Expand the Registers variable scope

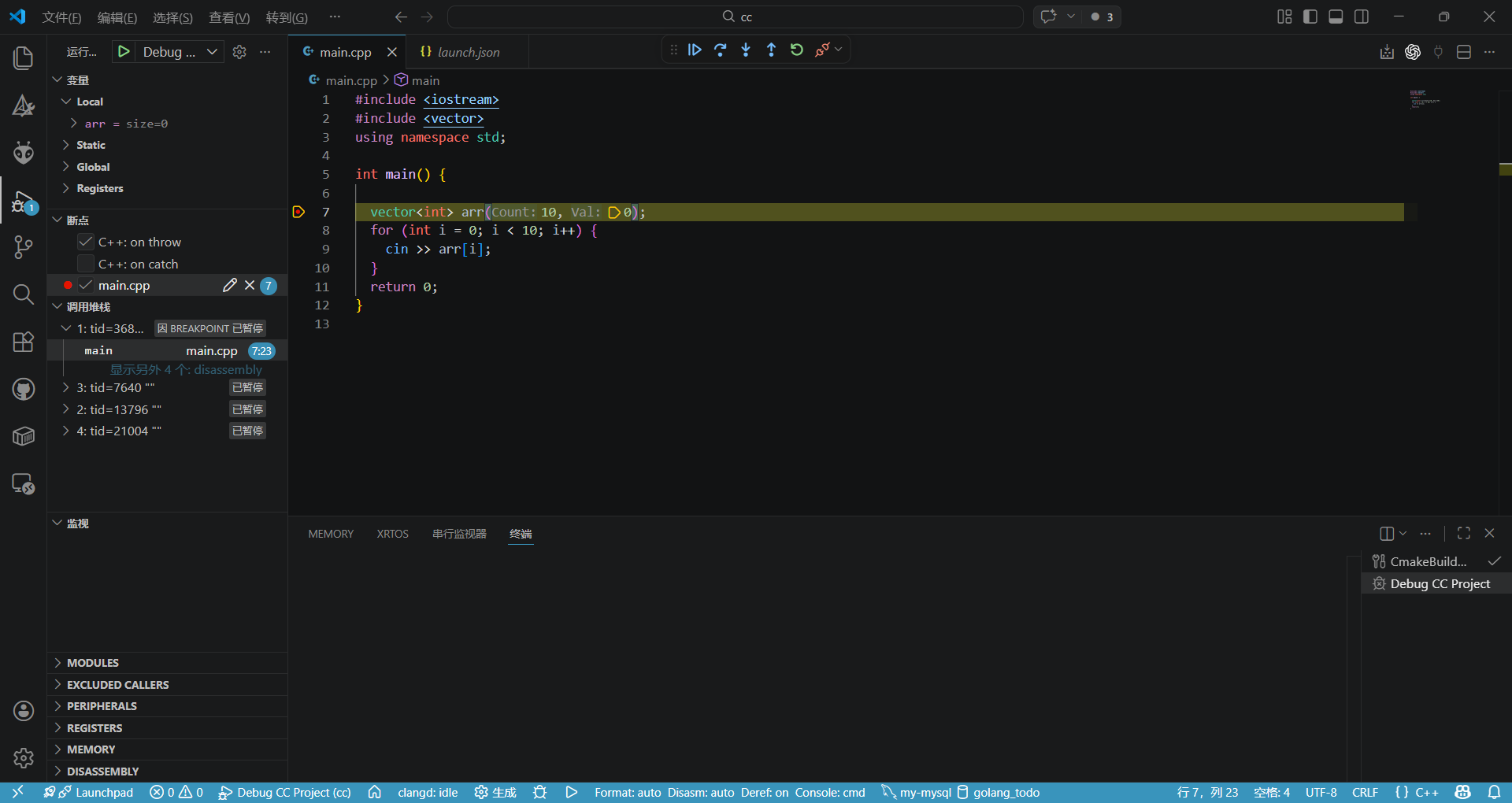(x=66, y=188)
